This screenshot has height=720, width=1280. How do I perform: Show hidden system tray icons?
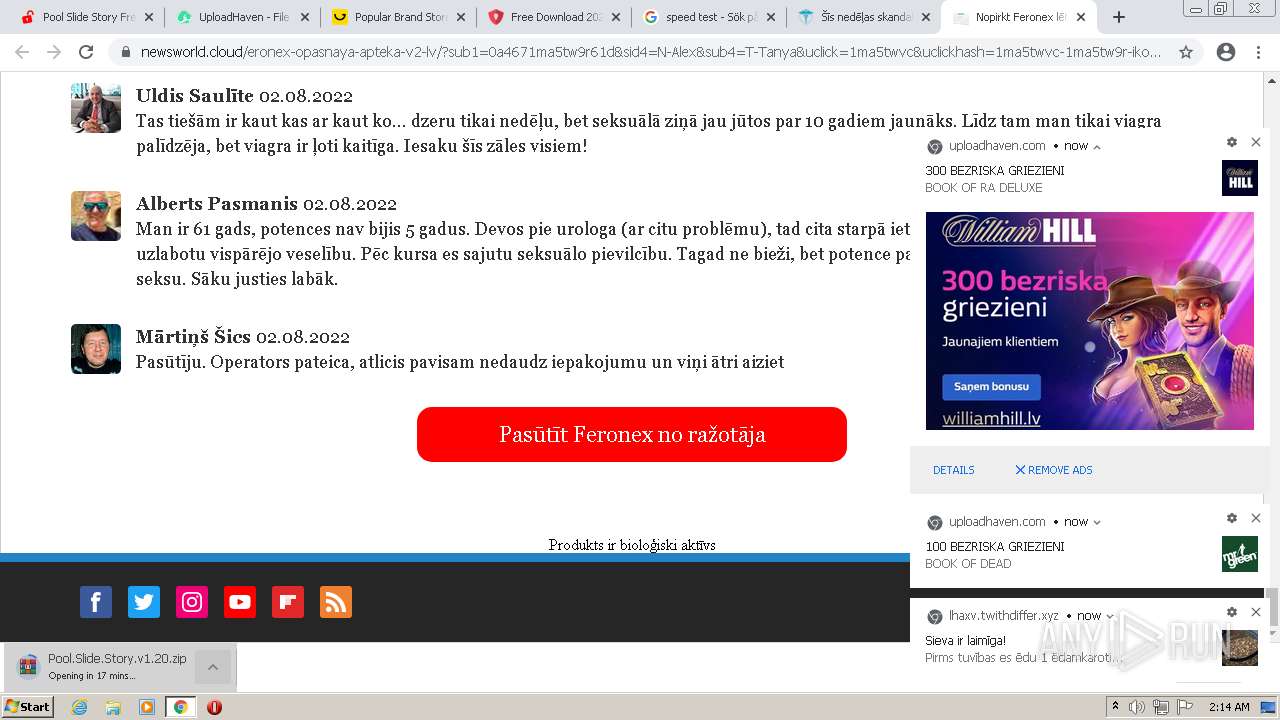pos(1115,707)
